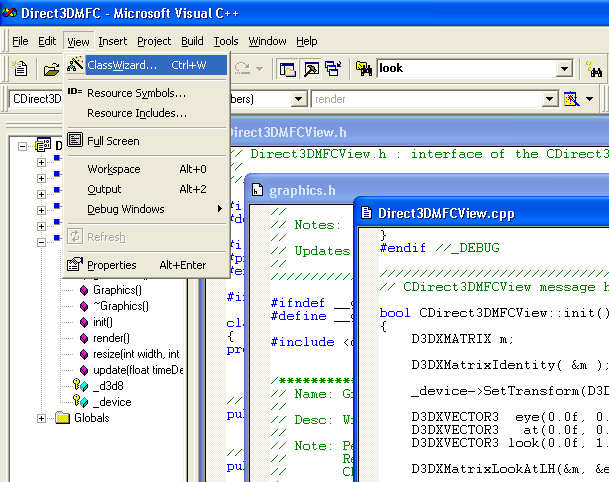Image resolution: width=609 pixels, height=482 pixels.
Task: Open the Edit menu
Action: pos(47,41)
